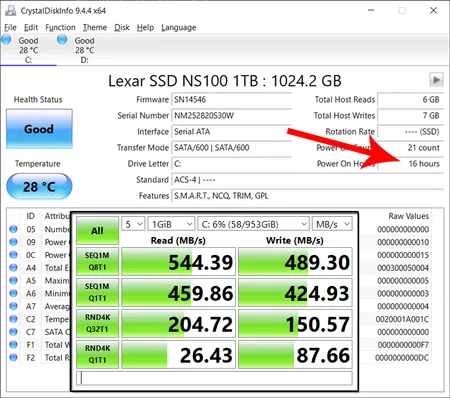Open the MB/s unit dropdown

coord(332,224)
